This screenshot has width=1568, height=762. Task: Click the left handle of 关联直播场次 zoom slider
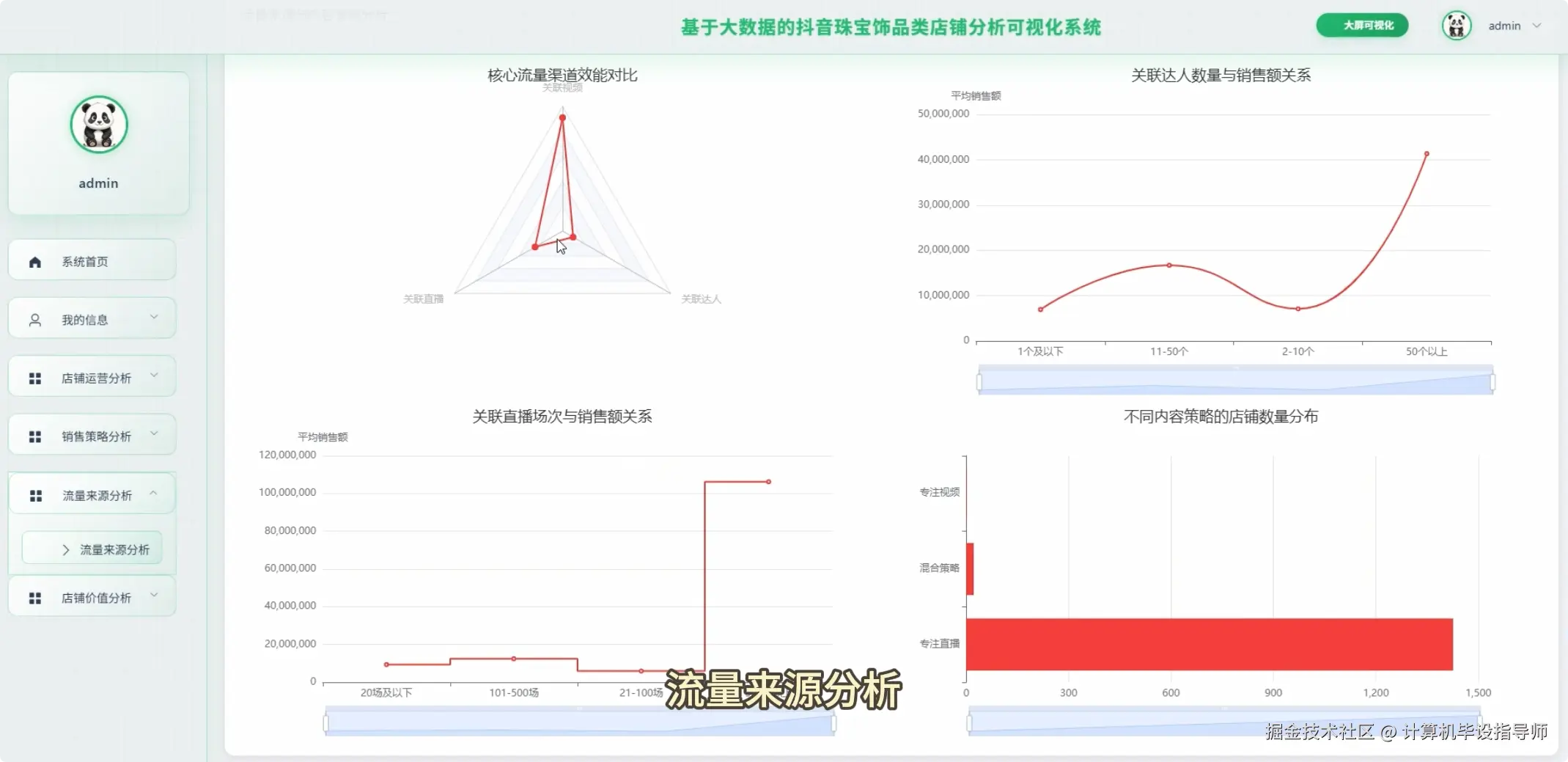point(325,723)
